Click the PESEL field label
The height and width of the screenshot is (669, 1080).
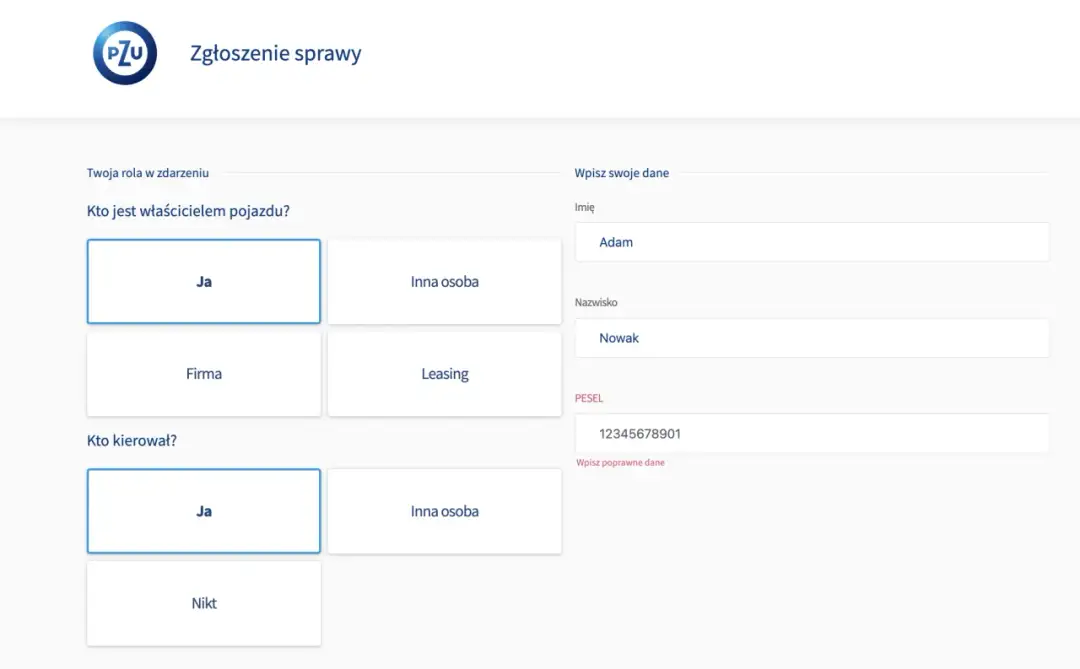pyautogui.click(x=589, y=397)
